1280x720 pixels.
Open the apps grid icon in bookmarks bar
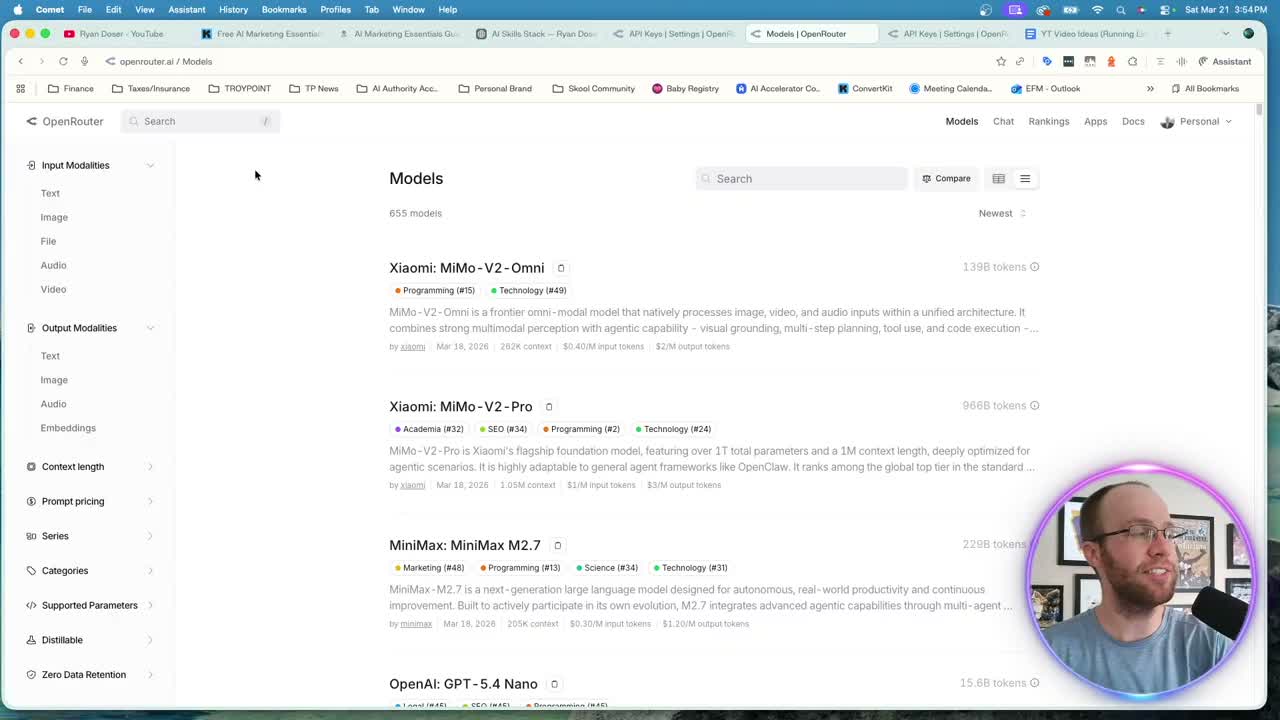pos(20,88)
